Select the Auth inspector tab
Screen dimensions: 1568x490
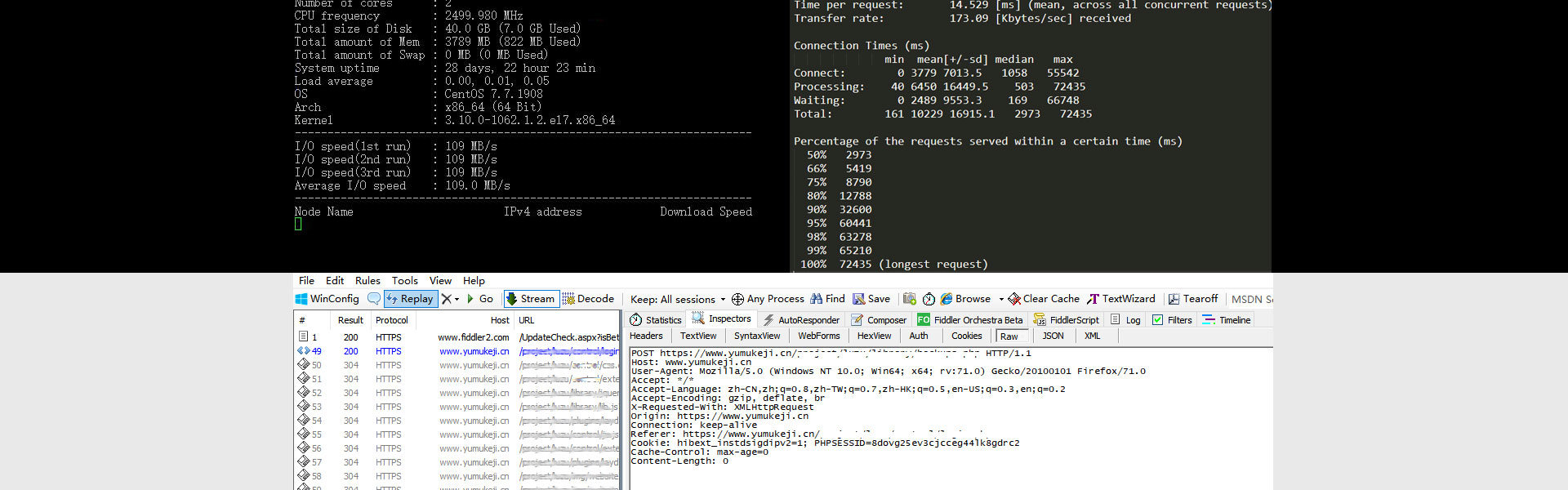[x=919, y=336]
